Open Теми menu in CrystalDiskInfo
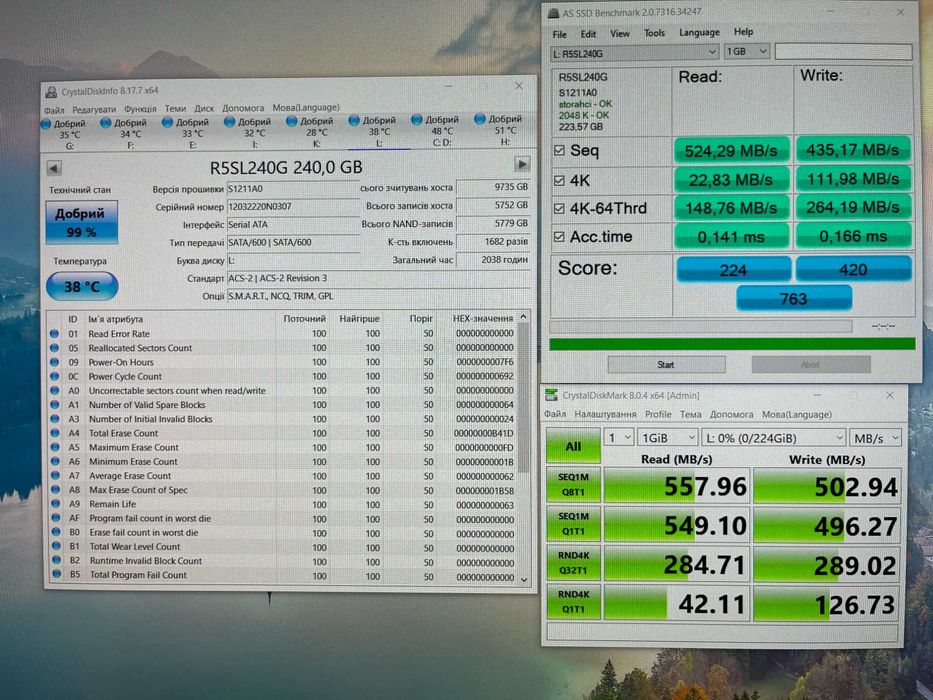The width and height of the screenshot is (933, 700). click(176, 108)
